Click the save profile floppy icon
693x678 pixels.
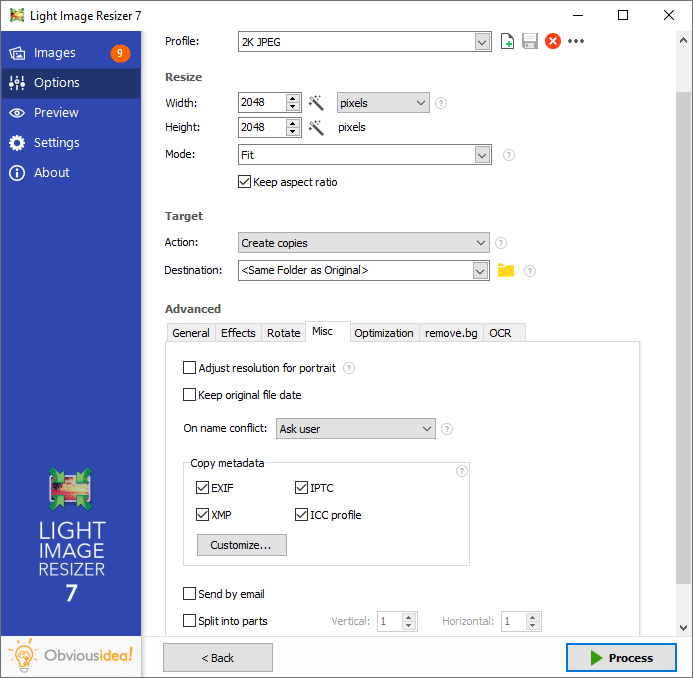530,41
